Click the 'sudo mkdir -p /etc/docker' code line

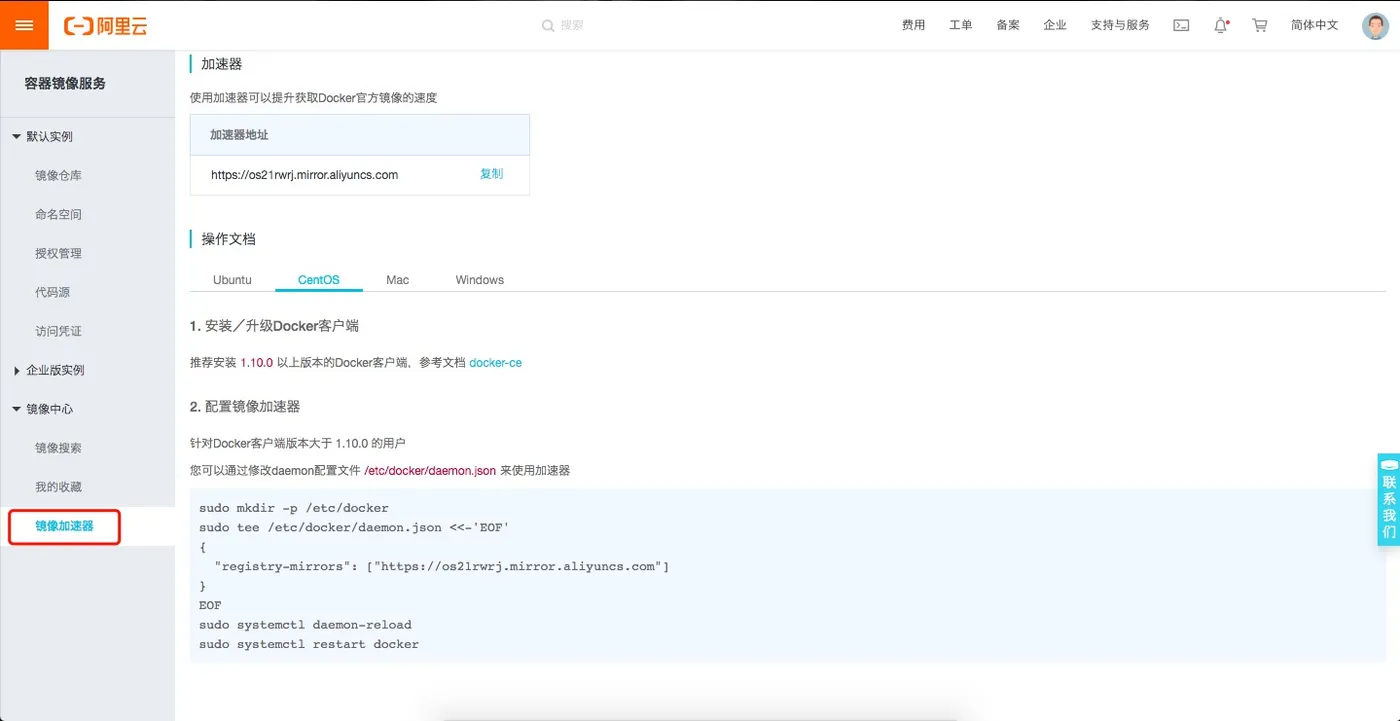click(x=293, y=509)
